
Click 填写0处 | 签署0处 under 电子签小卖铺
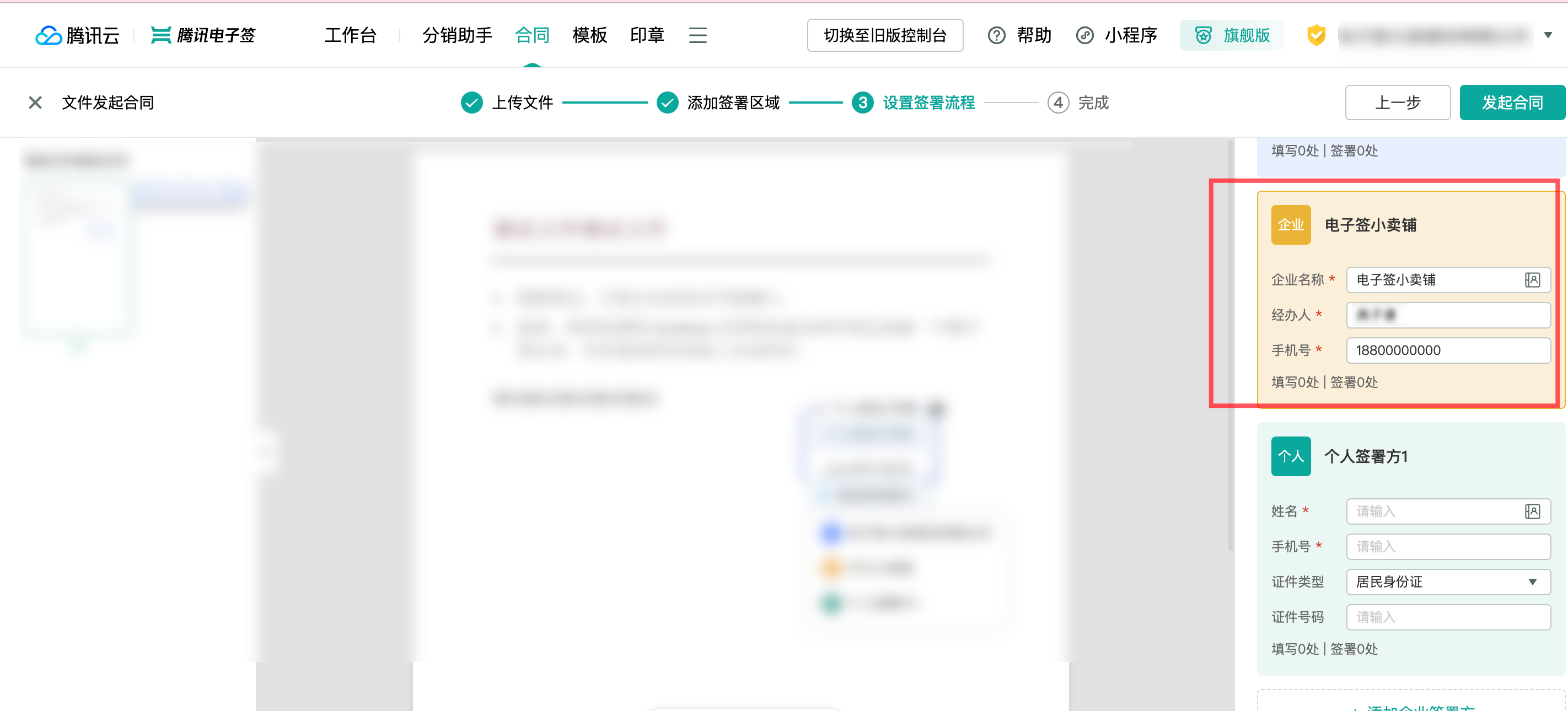[1324, 381]
